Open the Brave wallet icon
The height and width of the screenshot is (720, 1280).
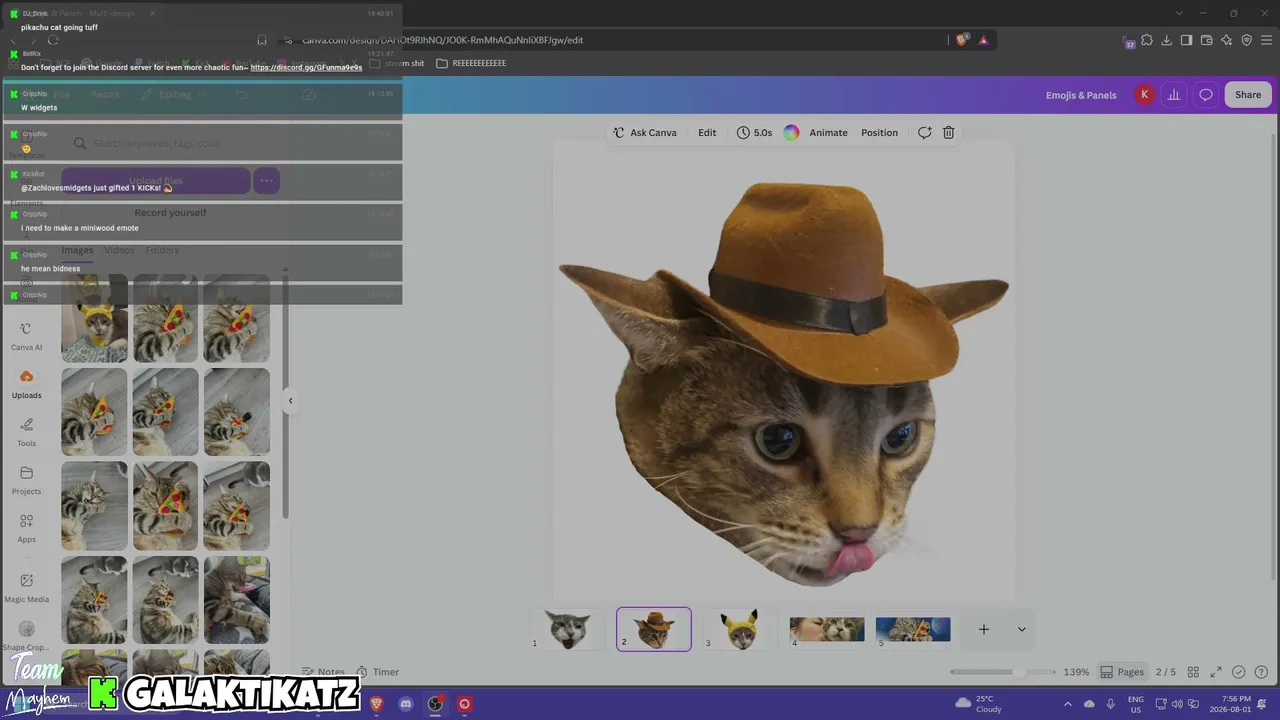coord(1206,40)
